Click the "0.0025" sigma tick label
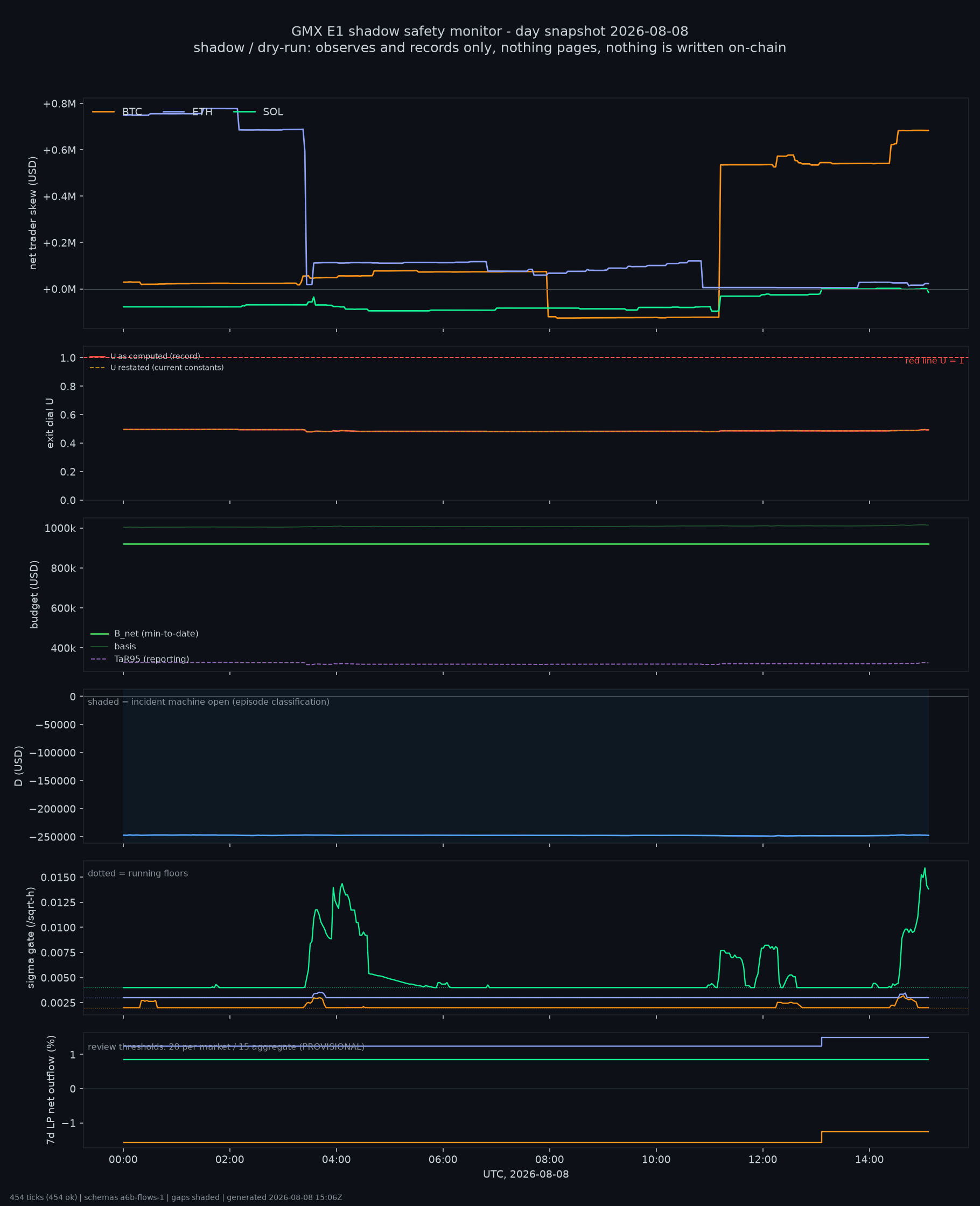The image size is (980, 1206). [x=58, y=1003]
